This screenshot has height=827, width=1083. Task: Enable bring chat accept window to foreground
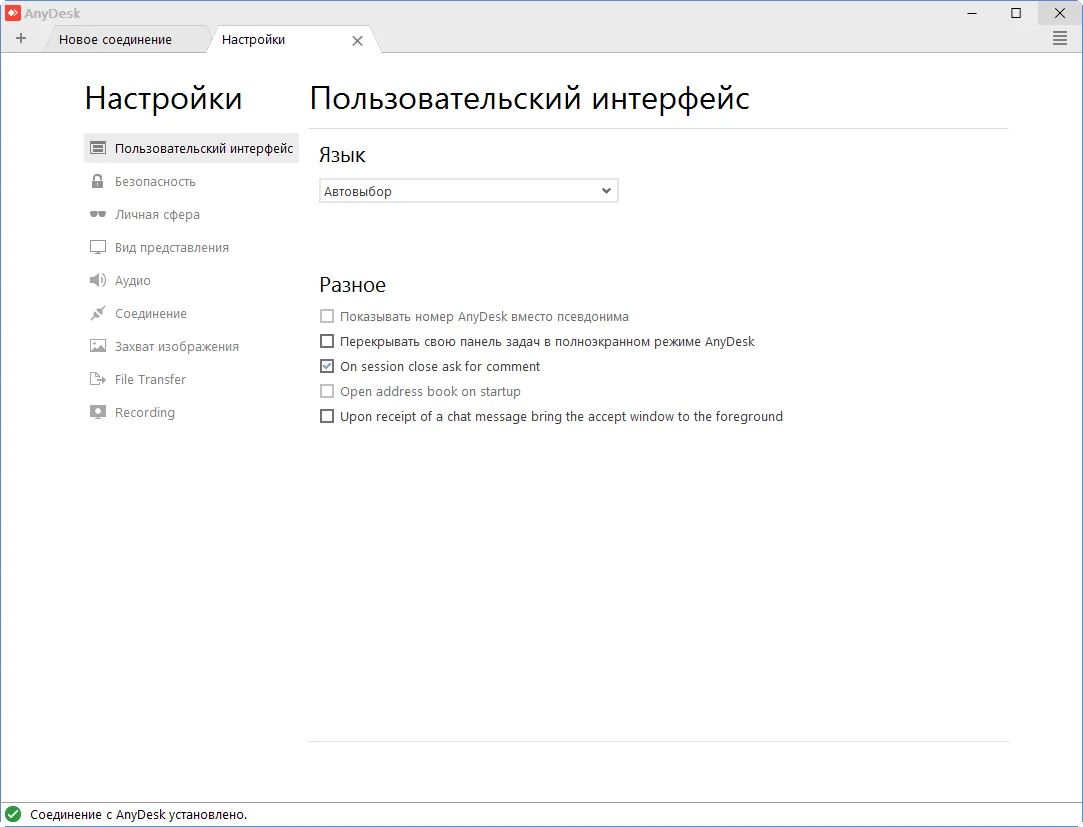pos(327,417)
